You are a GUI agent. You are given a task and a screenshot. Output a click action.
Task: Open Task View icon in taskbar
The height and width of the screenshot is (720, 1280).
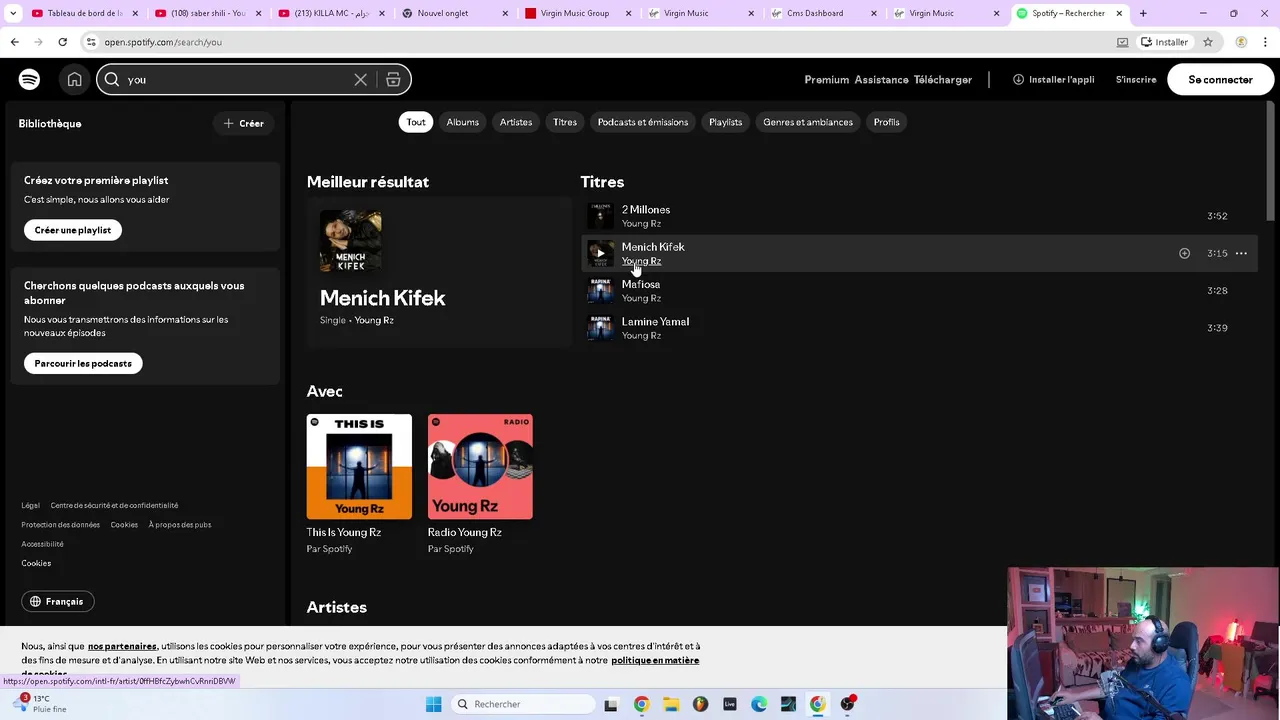coord(611,704)
